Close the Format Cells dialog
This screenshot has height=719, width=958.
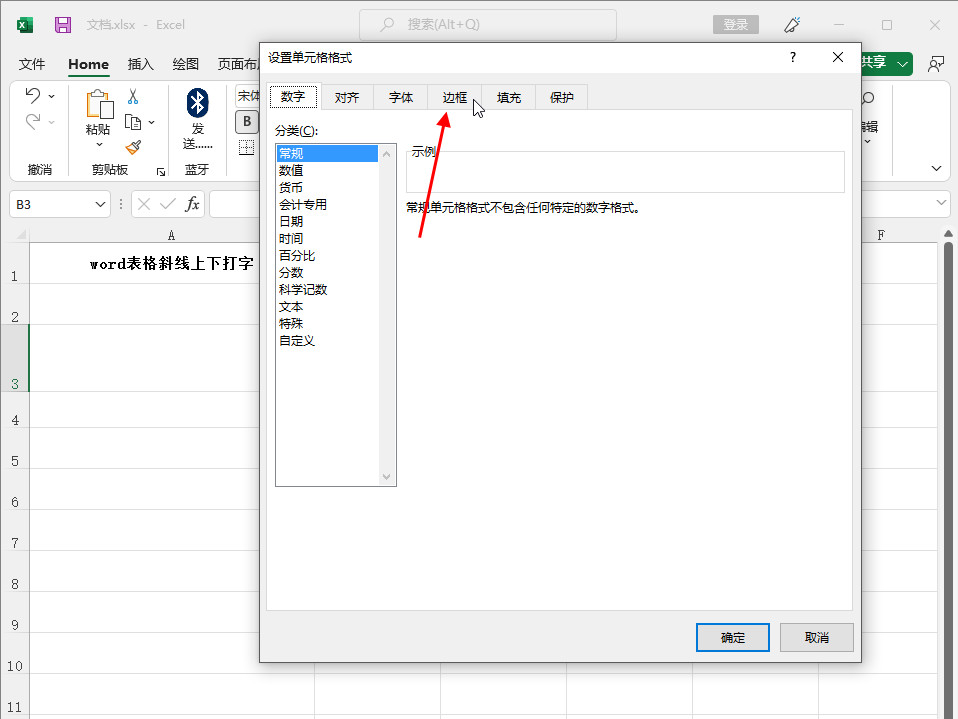click(838, 57)
